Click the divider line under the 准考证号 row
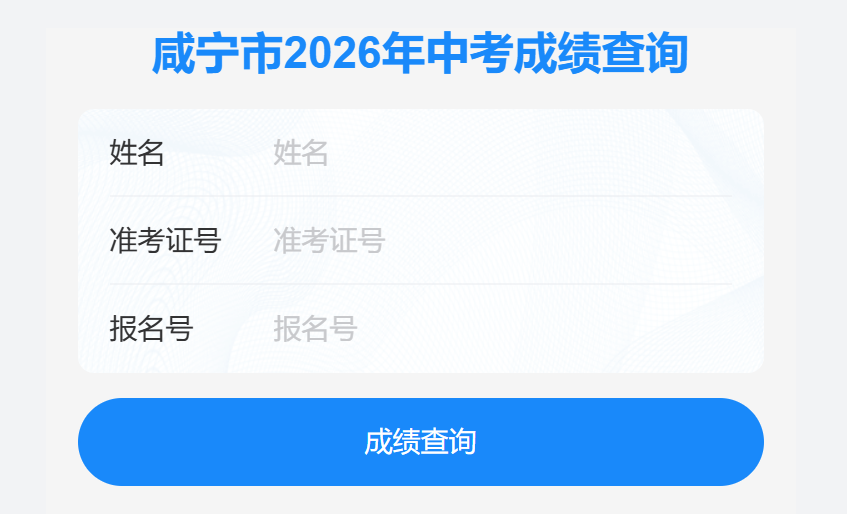Viewport: 847px width, 514px height. pyautogui.click(x=421, y=283)
